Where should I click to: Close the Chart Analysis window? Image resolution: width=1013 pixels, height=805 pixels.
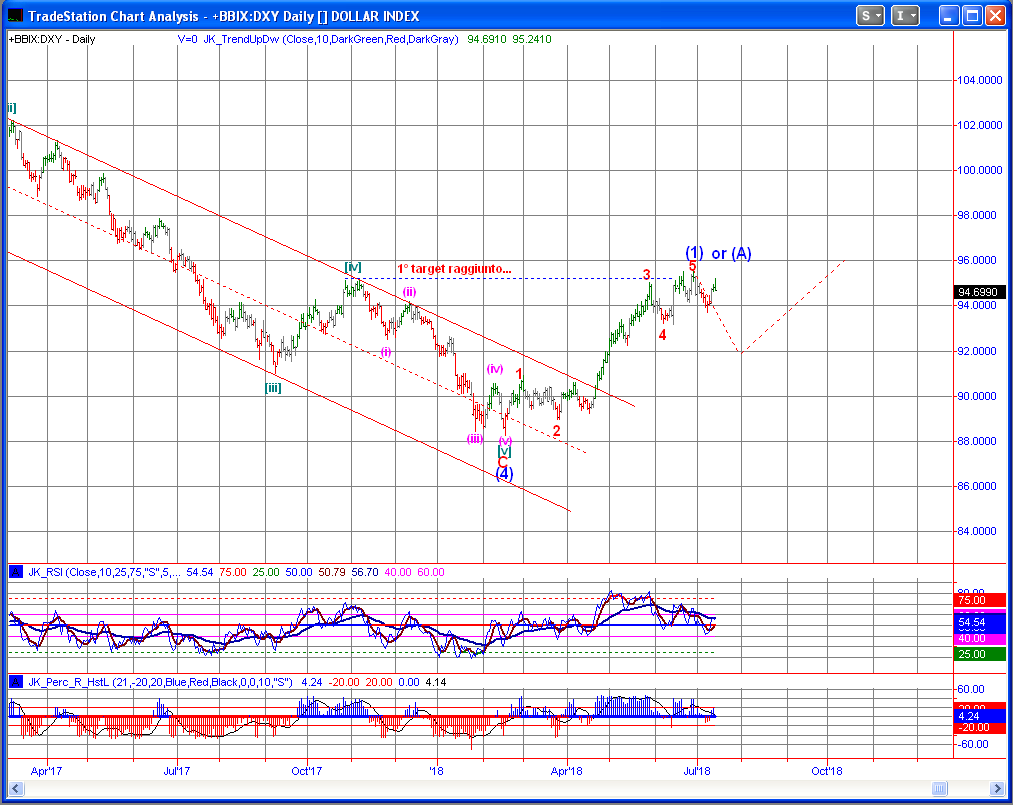[x=995, y=16]
